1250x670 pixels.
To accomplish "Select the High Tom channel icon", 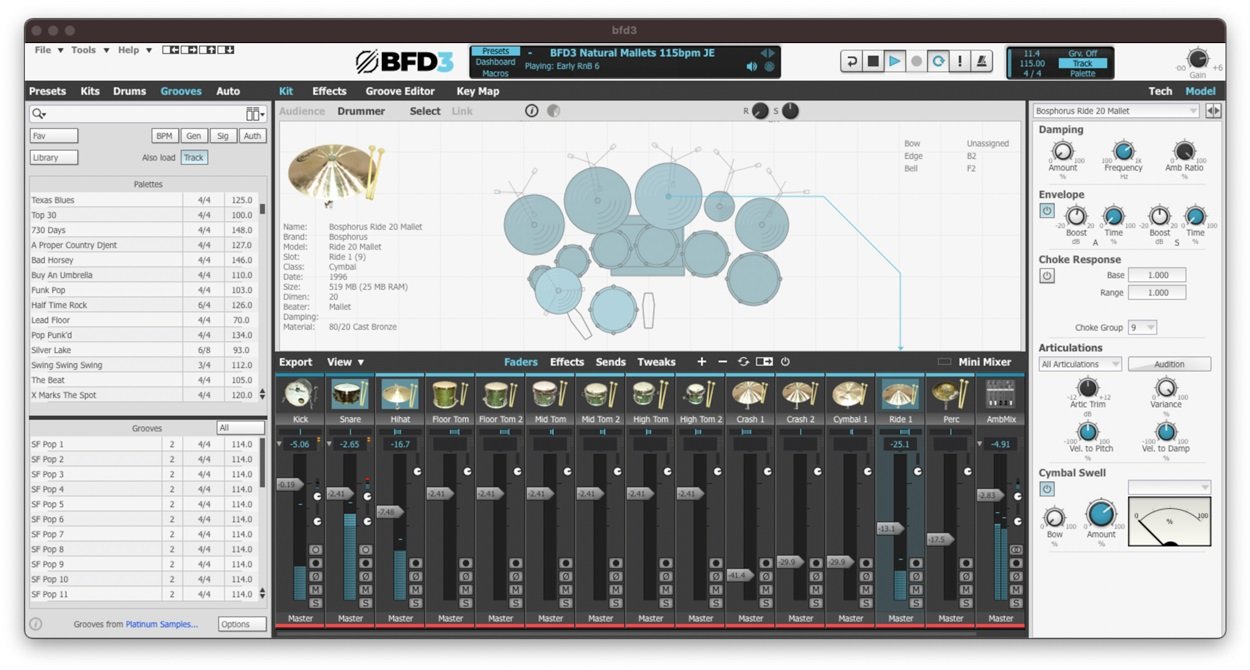I will (x=650, y=394).
